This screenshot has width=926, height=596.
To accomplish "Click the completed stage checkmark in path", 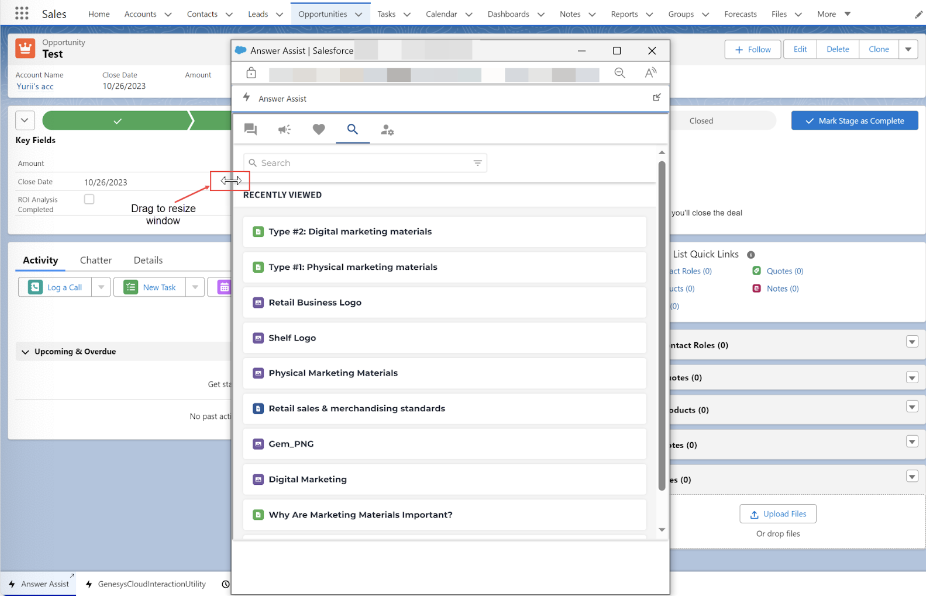I will tap(118, 120).
